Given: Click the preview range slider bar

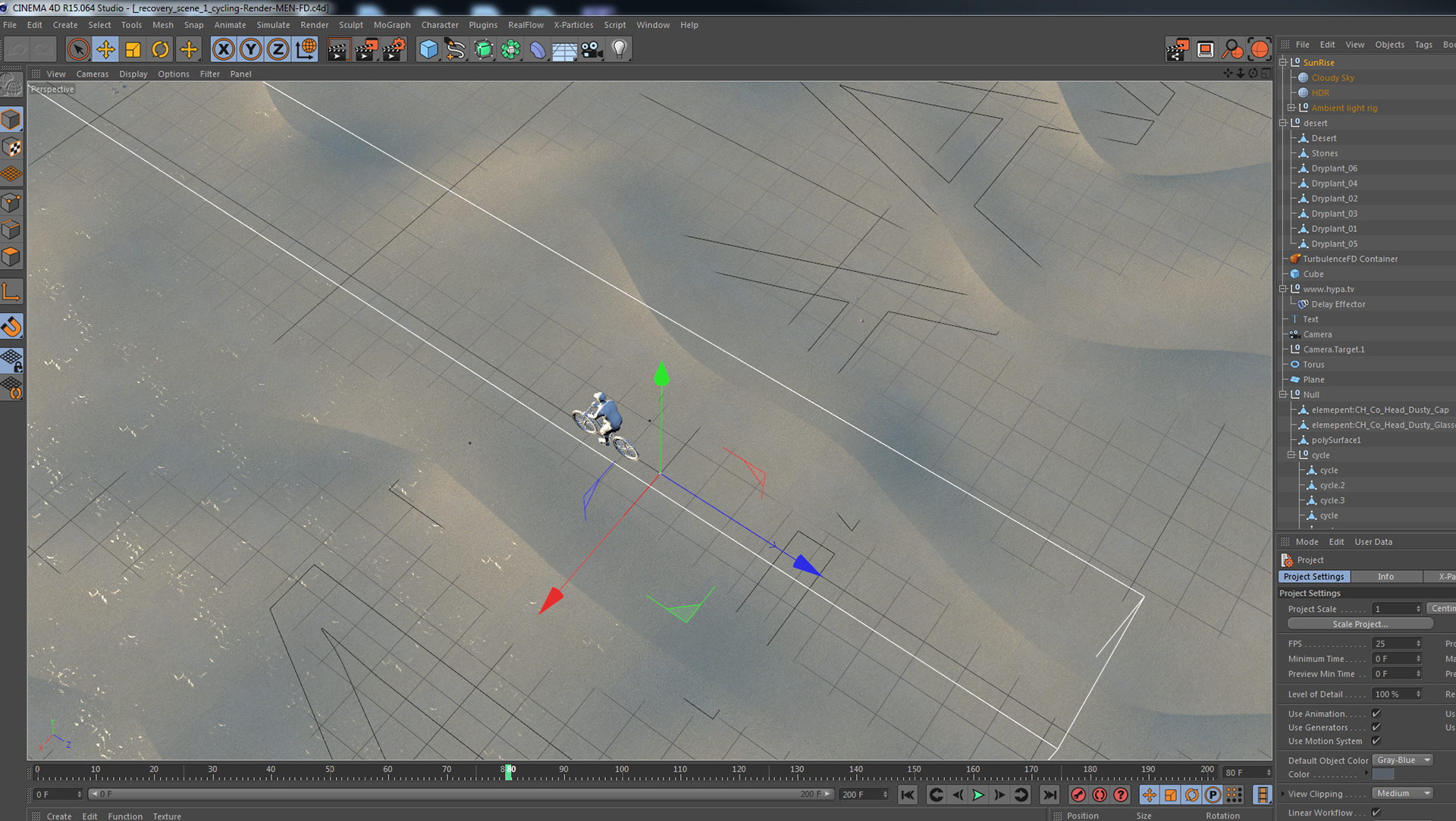Looking at the screenshot, I should (461, 794).
